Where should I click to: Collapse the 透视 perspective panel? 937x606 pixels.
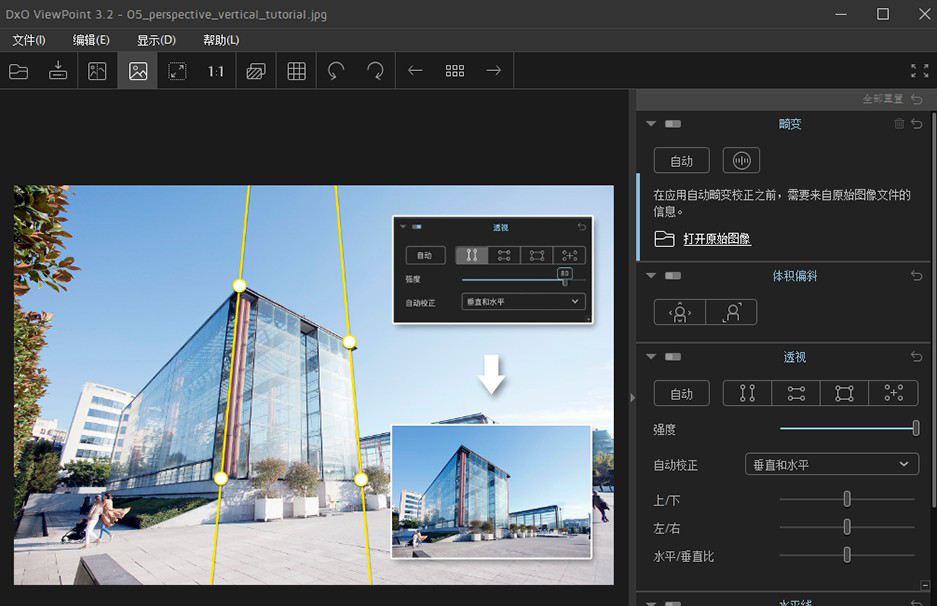tap(651, 357)
